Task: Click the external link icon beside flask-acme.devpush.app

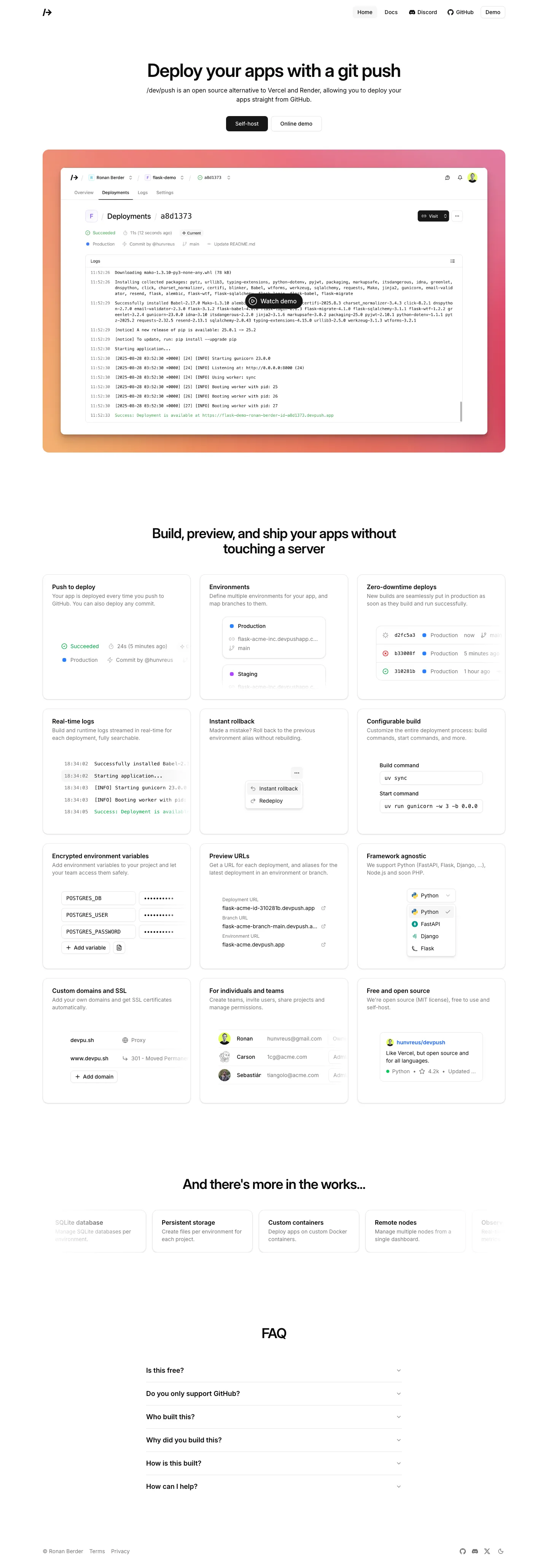Action: point(323,945)
